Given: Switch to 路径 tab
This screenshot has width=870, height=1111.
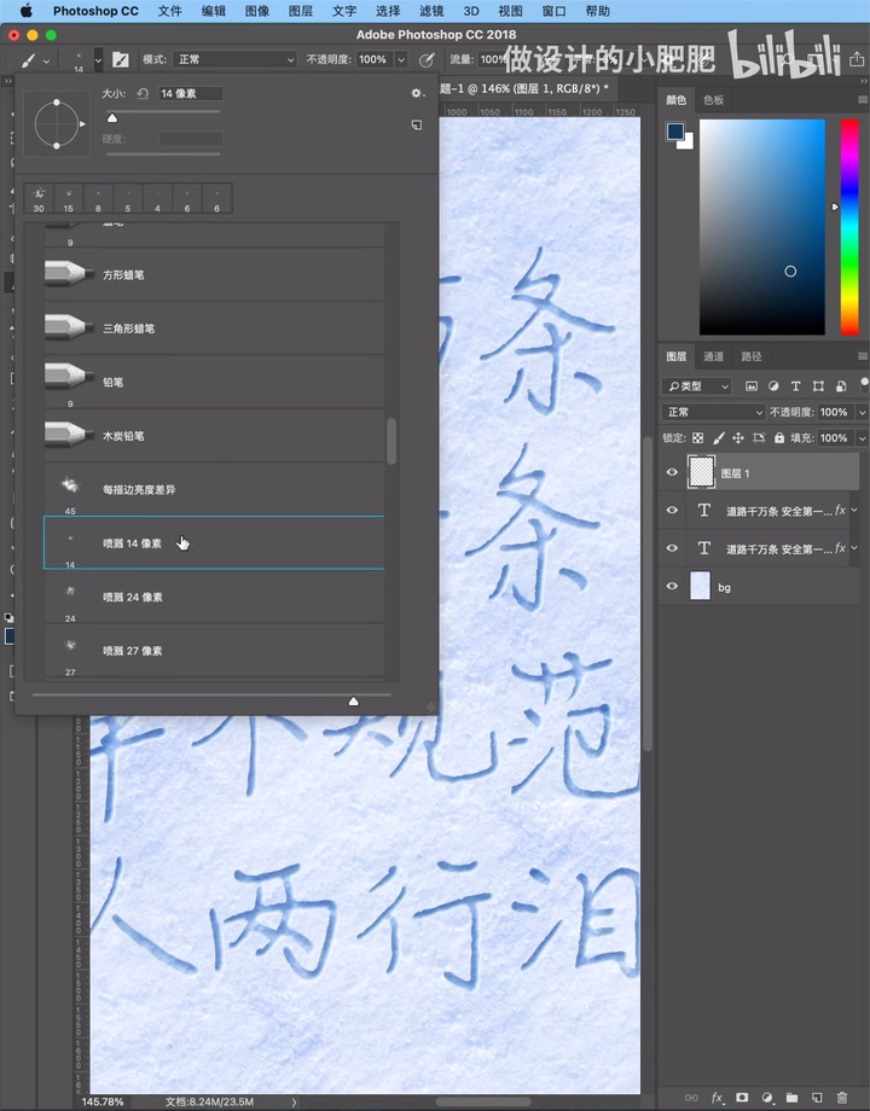Looking at the screenshot, I should point(751,356).
